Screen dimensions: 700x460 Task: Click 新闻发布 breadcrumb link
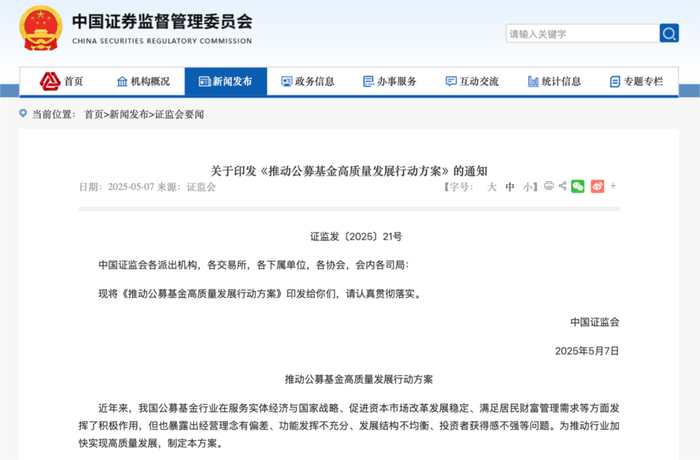point(129,114)
